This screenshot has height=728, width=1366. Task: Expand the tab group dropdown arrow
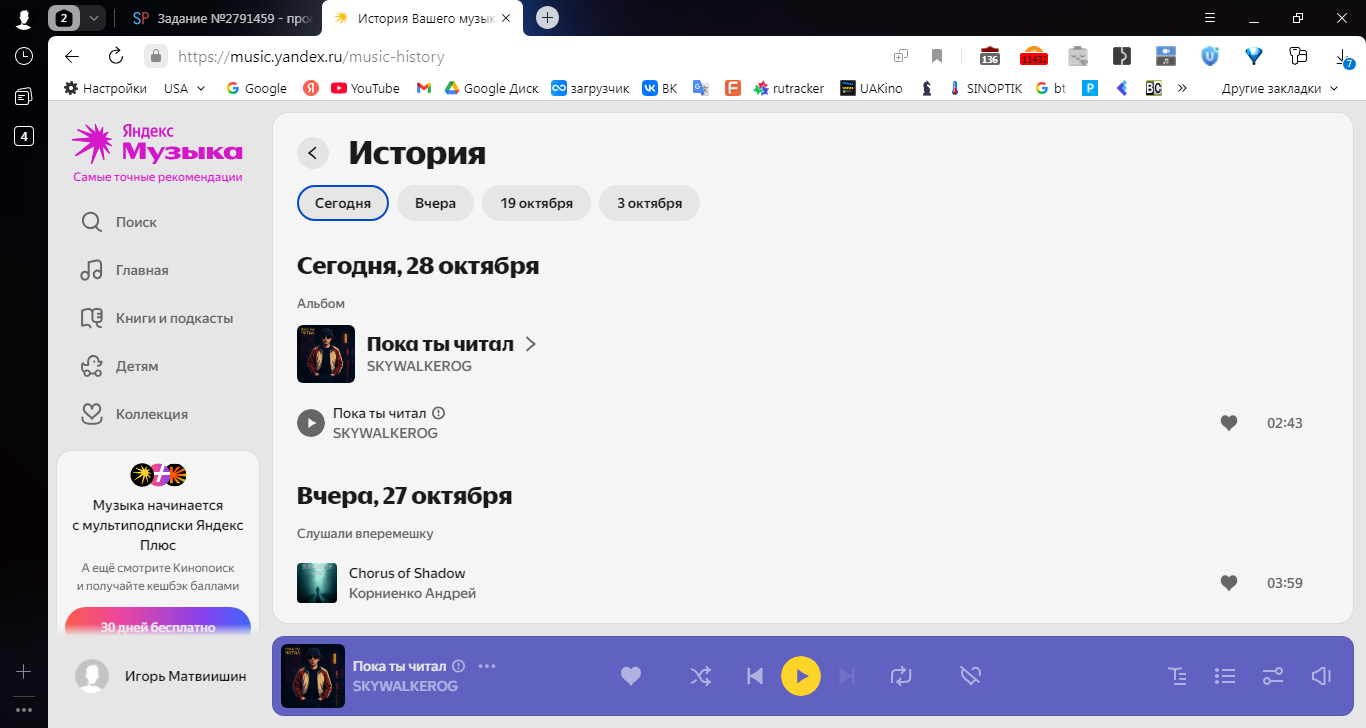(x=93, y=18)
